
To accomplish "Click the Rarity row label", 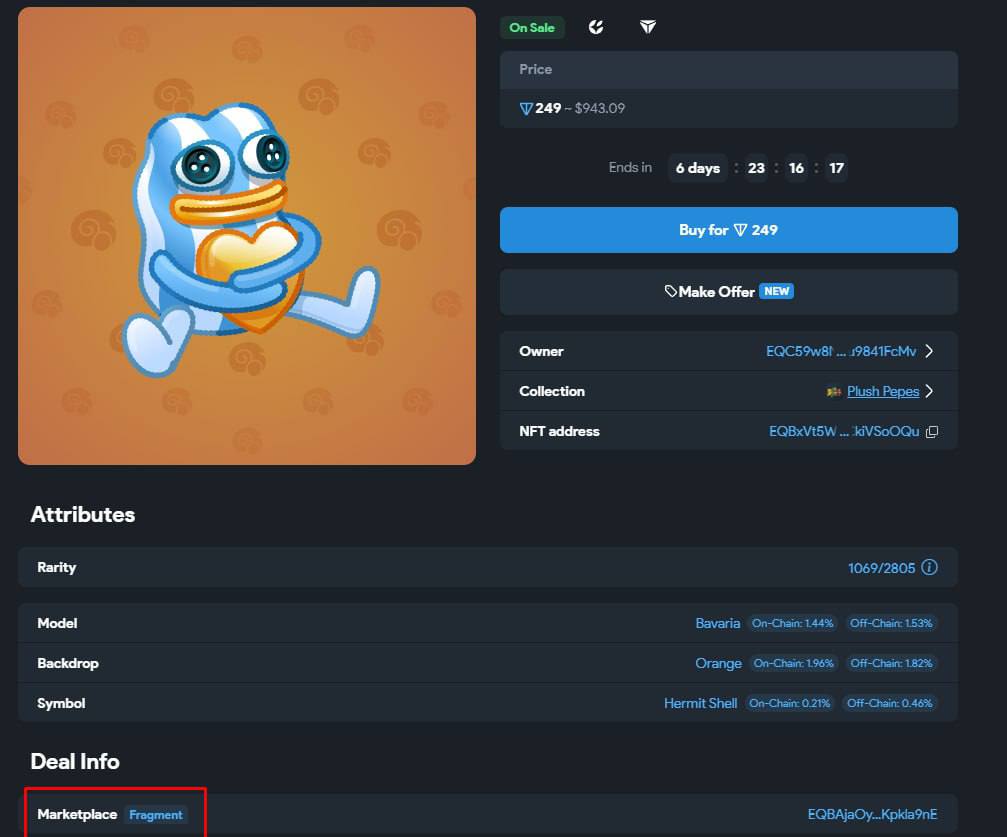I will click(x=57, y=567).
